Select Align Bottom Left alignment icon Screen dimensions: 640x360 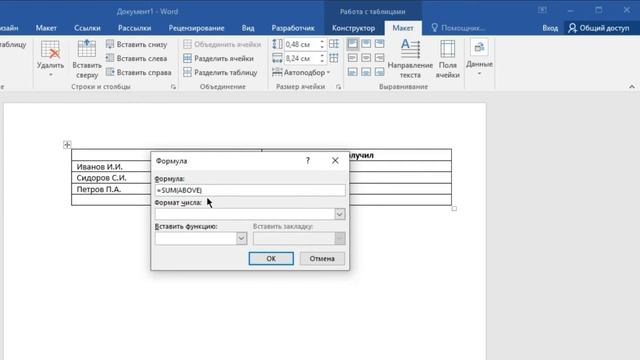pyautogui.click(x=353, y=72)
